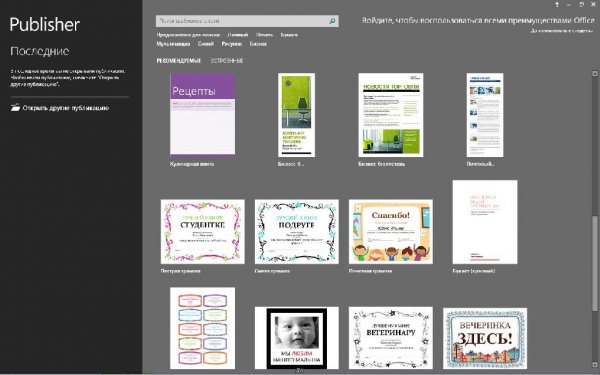This screenshot has width=600, height=375.
Task: Select the colorful labels sheet template
Action: pyautogui.click(x=202, y=328)
